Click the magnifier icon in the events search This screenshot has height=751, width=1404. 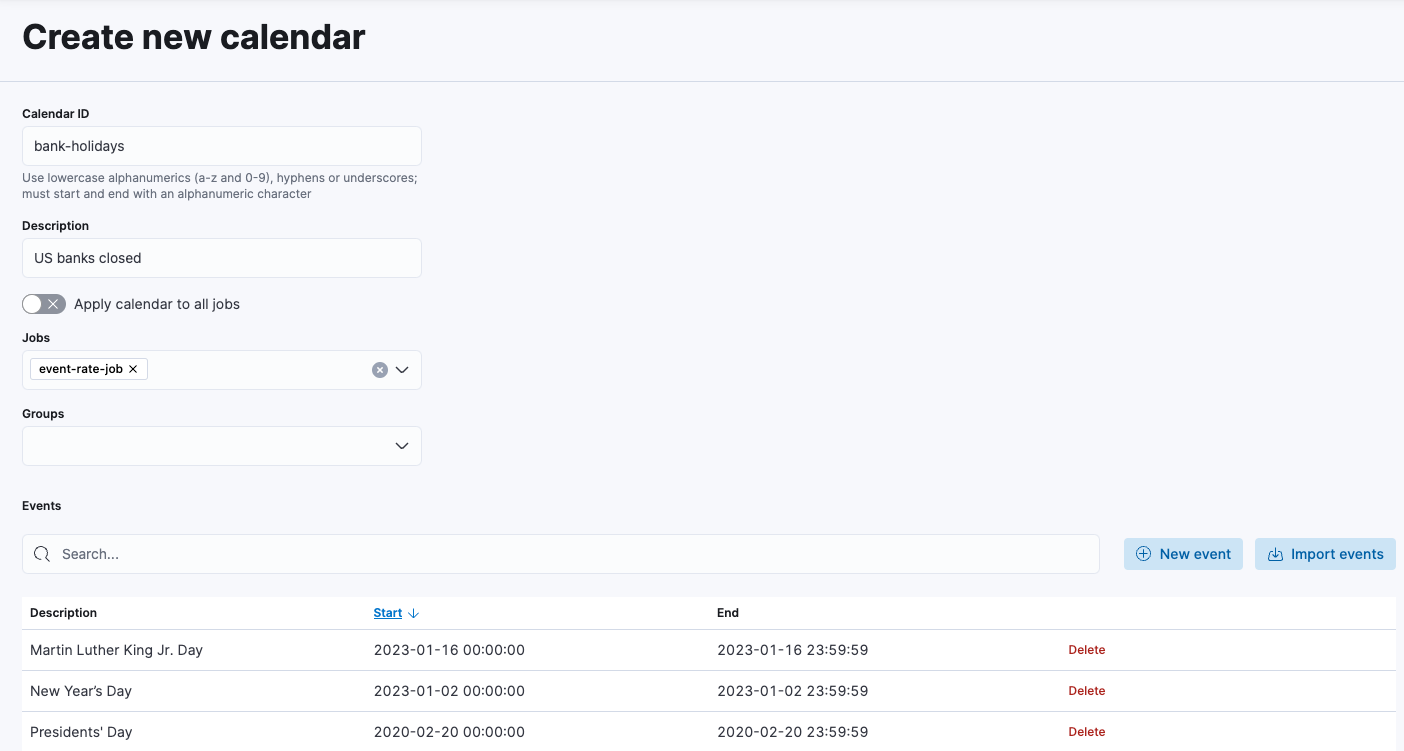click(x=42, y=554)
